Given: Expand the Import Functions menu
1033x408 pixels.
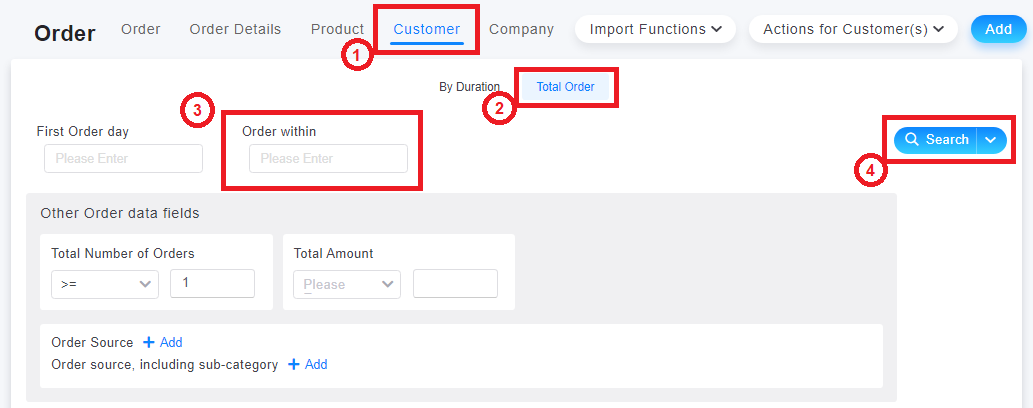Looking at the screenshot, I should point(655,29).
